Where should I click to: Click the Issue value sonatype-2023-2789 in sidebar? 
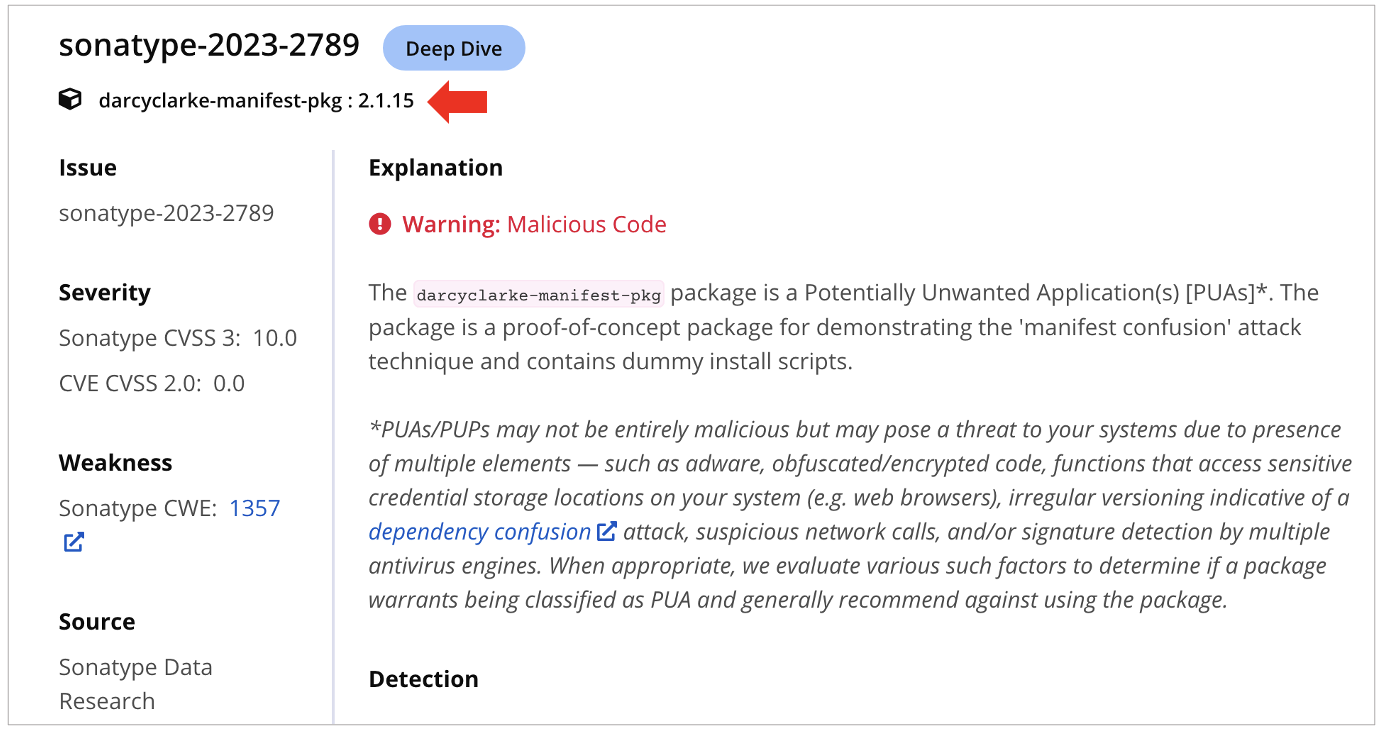(166, 213)
